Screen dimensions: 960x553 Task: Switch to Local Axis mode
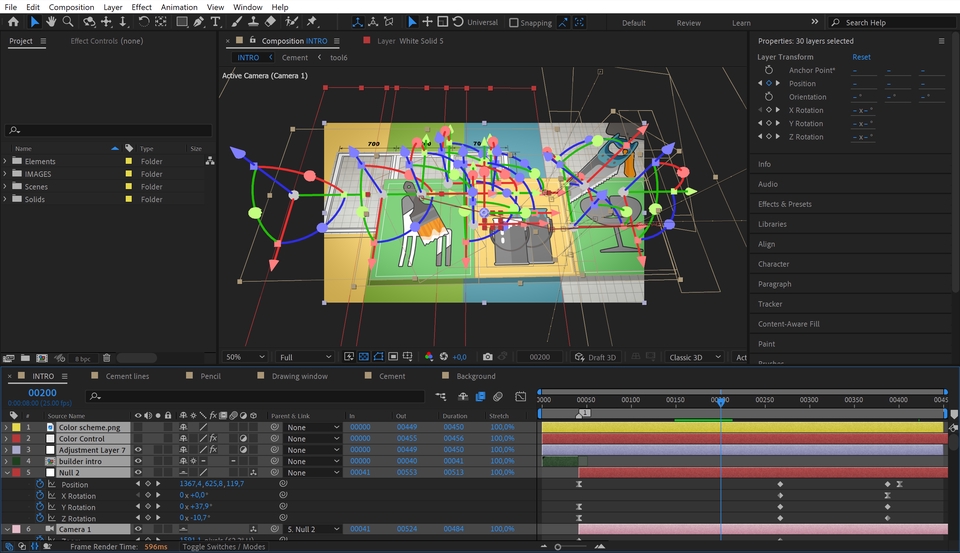(x=357, y=22)
